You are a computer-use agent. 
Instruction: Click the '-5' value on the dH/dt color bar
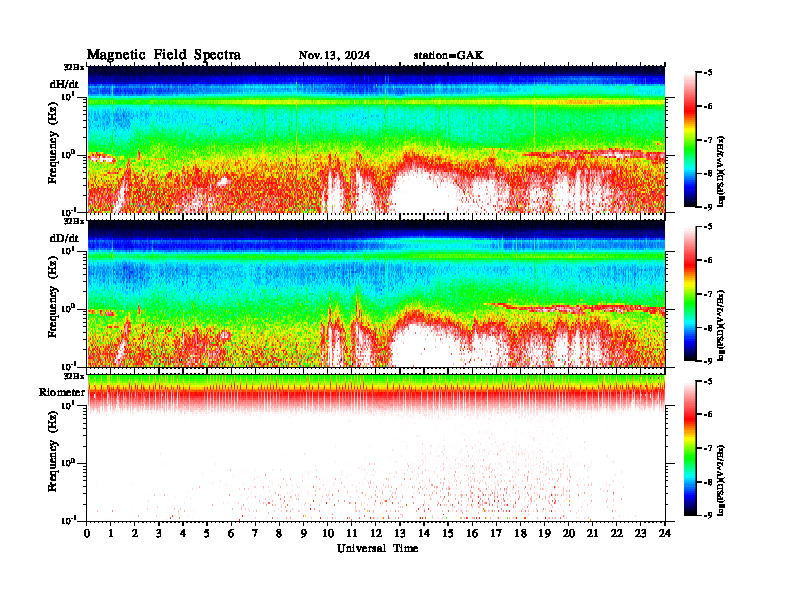point(708,73)
